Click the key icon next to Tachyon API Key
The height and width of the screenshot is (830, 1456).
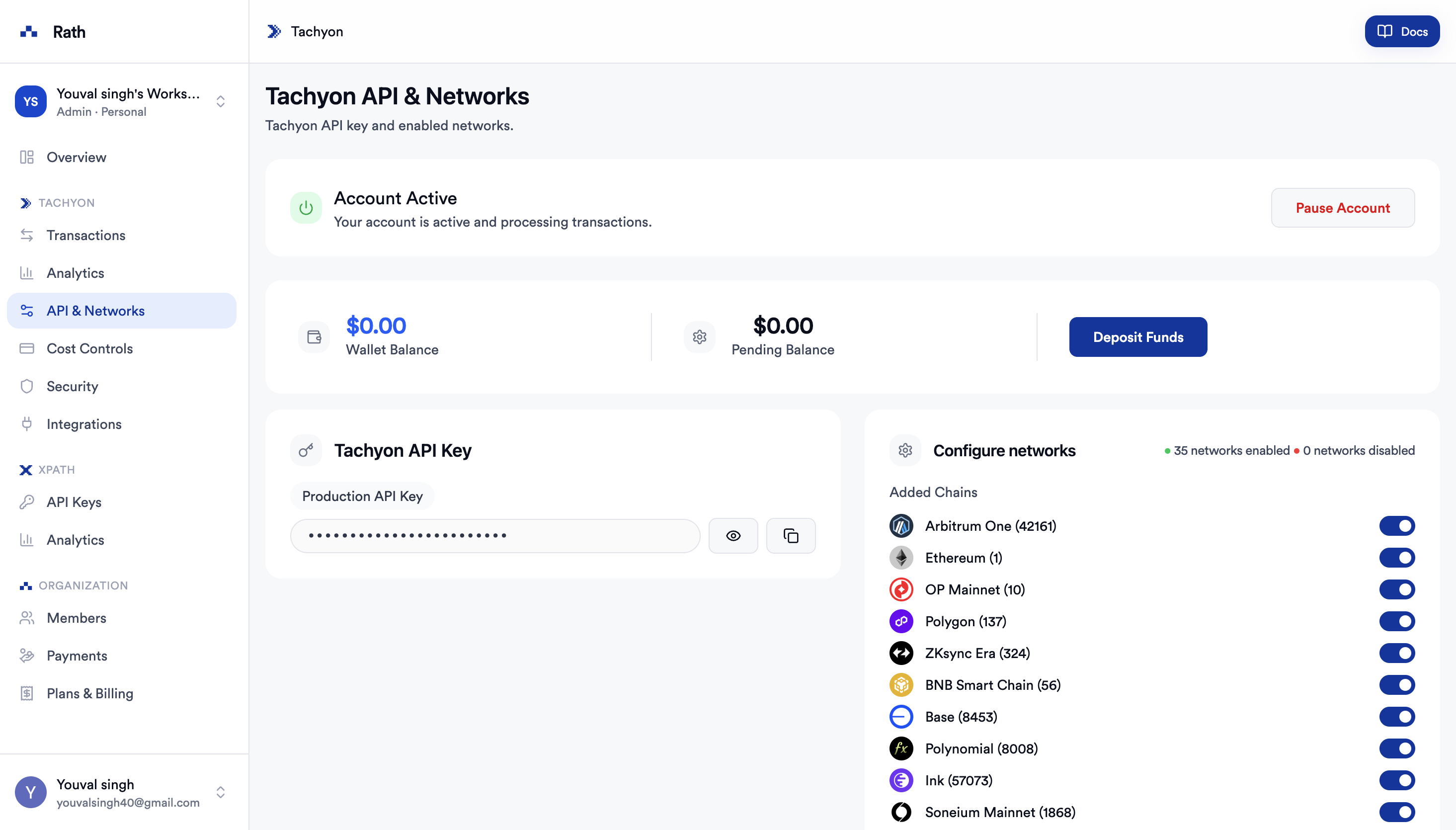click(x=306, y=450)
